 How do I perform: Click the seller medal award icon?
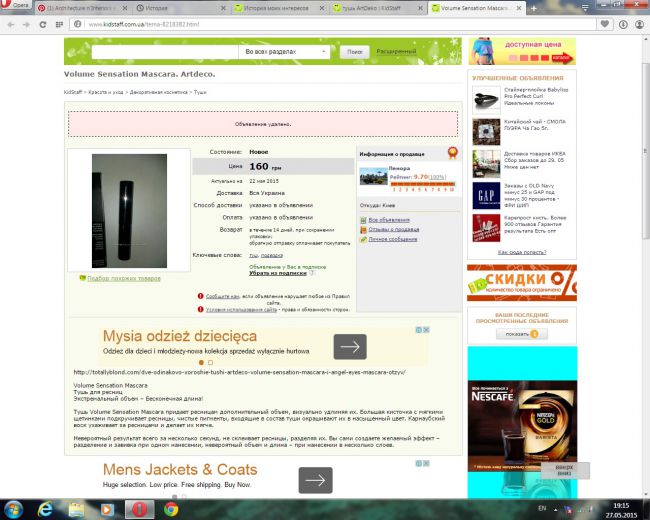tap(451, 153)
